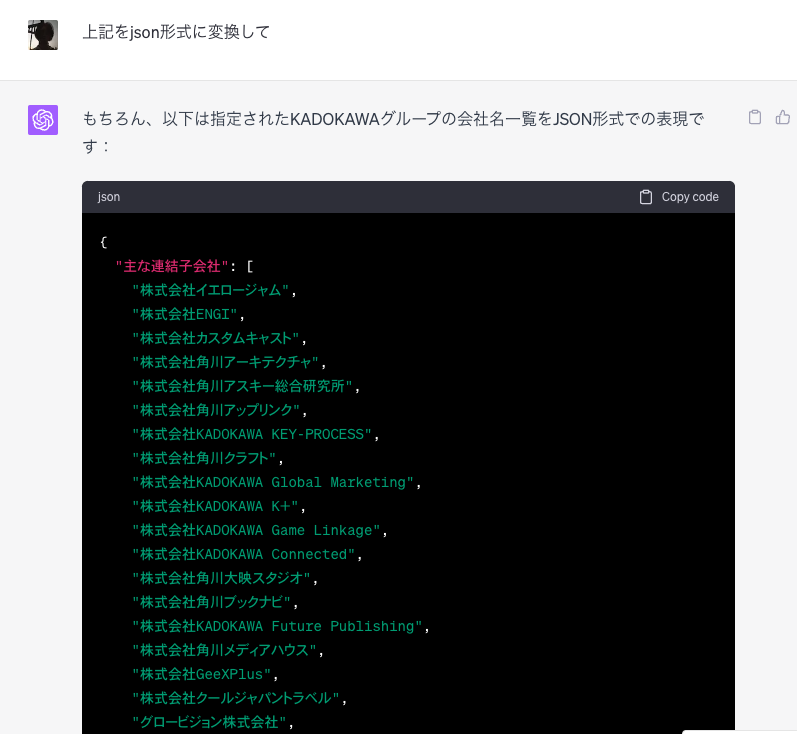Screen dimensions: 797x734
Task: Click the line "株式会社角川アスキー総合研究所"
Action: pos(242,386)
